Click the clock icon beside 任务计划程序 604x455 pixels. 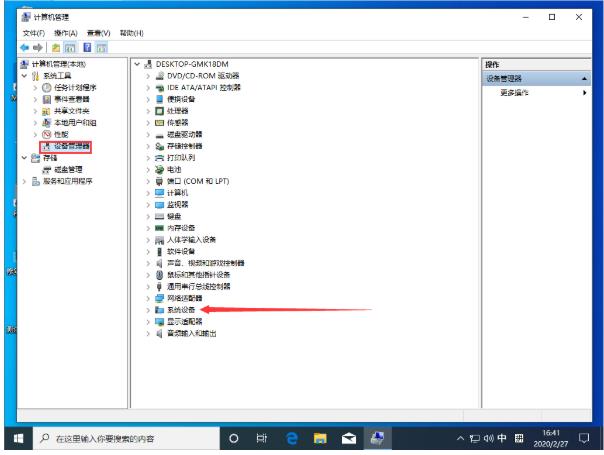click(47, 87)
